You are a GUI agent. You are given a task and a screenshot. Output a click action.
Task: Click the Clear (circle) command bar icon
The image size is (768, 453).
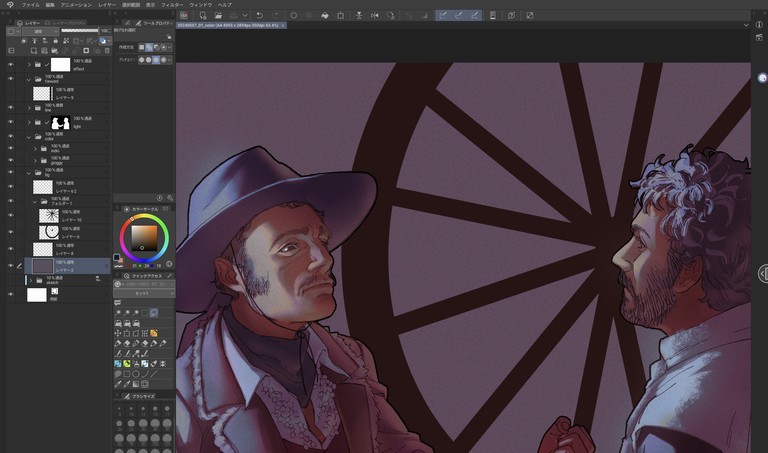(293, 15)
